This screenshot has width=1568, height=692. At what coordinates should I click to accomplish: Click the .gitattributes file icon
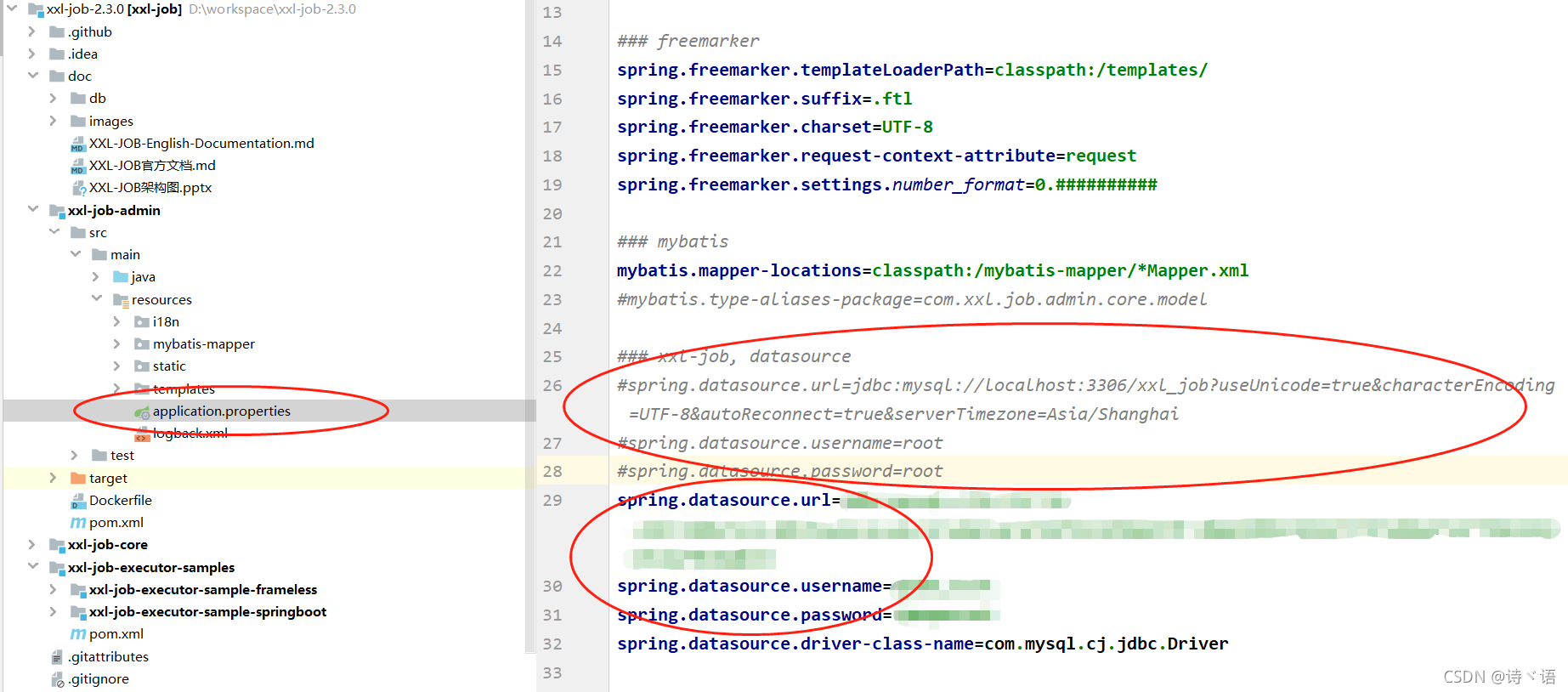point(57,657)
